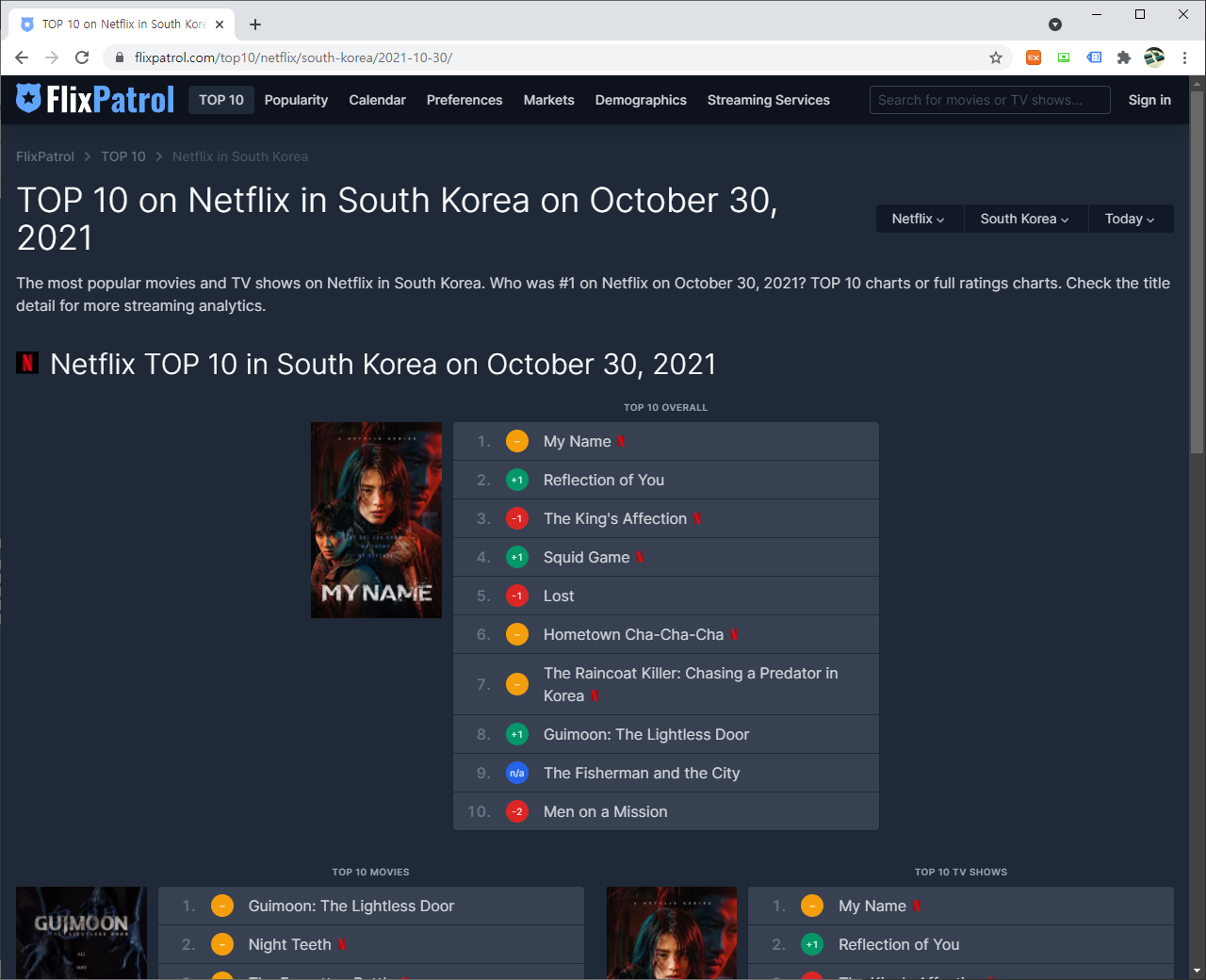The image size is (1206, 980).
Task: Open The Raincoat Killer title link
Action: 691,684
